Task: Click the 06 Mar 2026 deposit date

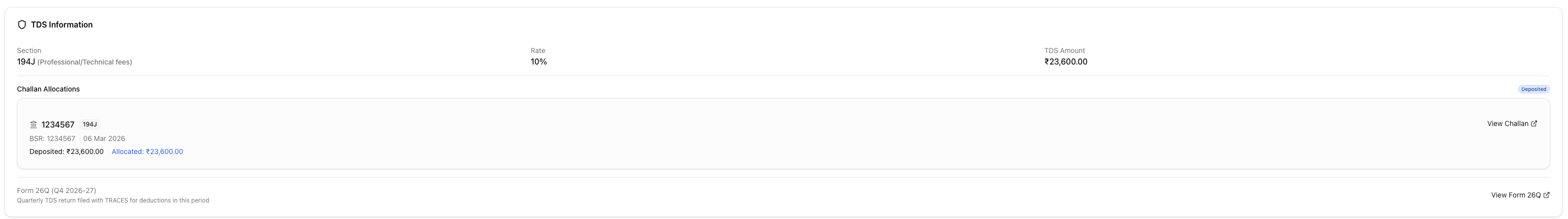Action: tap(104, 138)
